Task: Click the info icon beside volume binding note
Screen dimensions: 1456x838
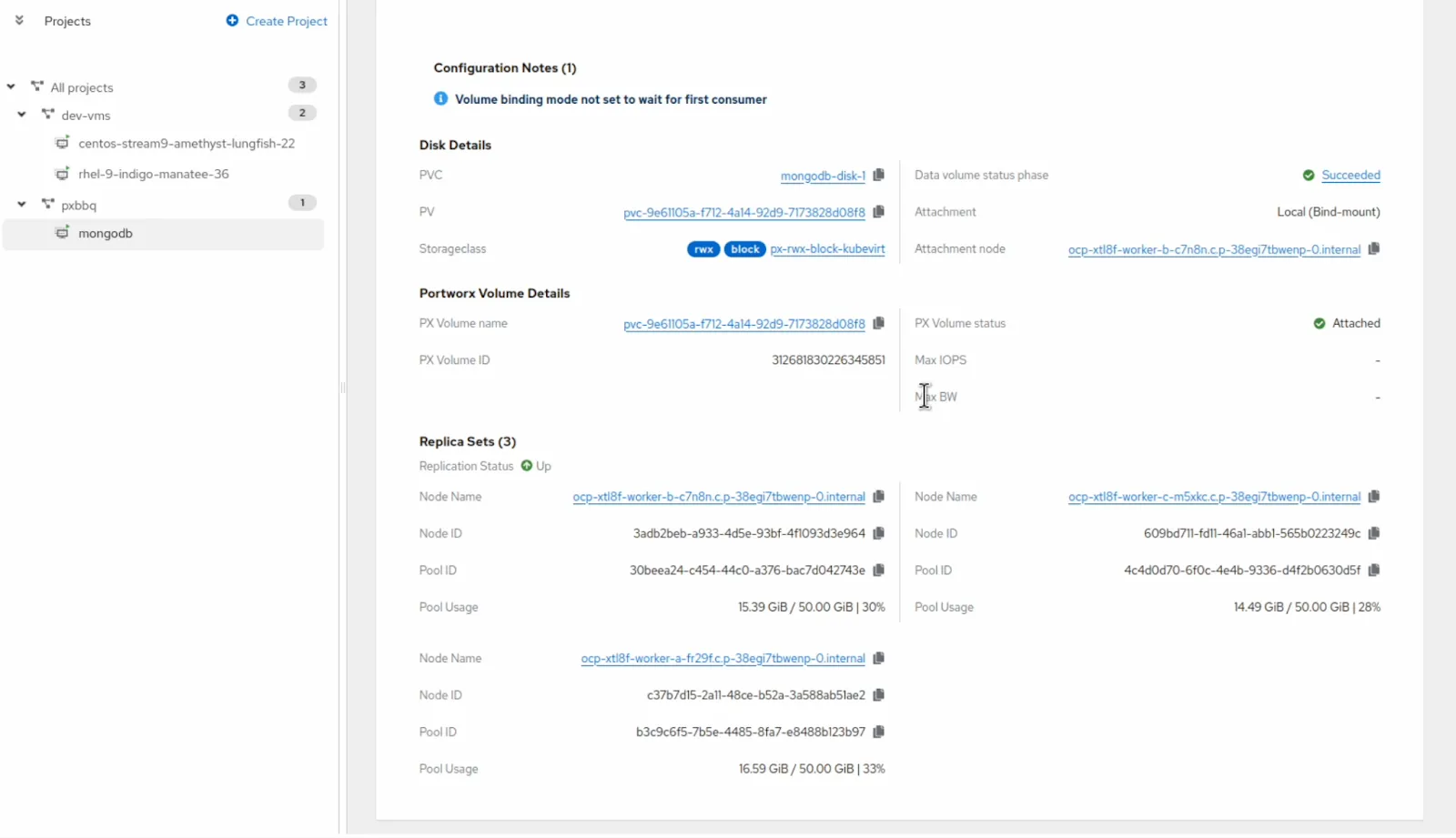Action: (x=440, y=99)
